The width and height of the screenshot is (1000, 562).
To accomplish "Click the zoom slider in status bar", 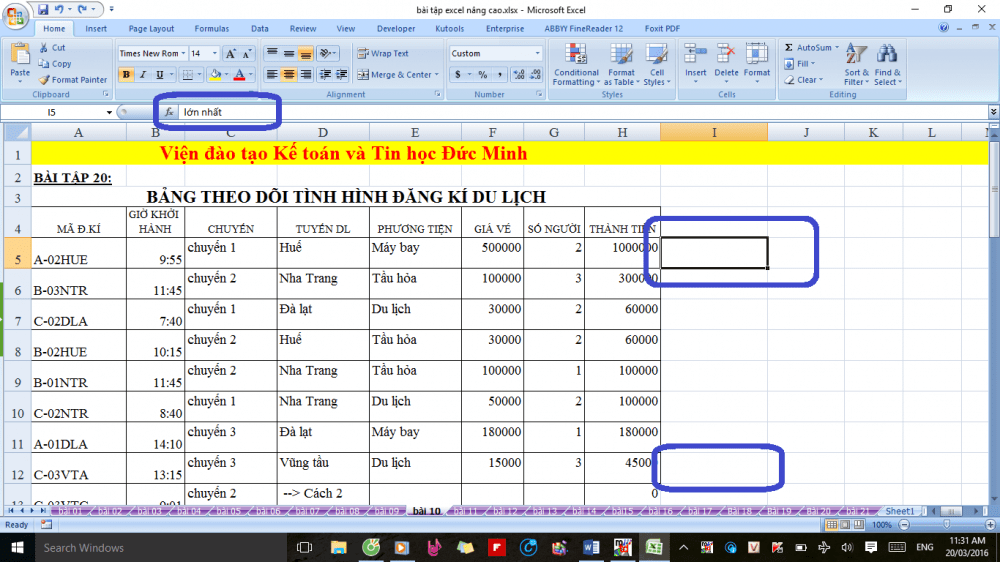I will tap(947, 525).
